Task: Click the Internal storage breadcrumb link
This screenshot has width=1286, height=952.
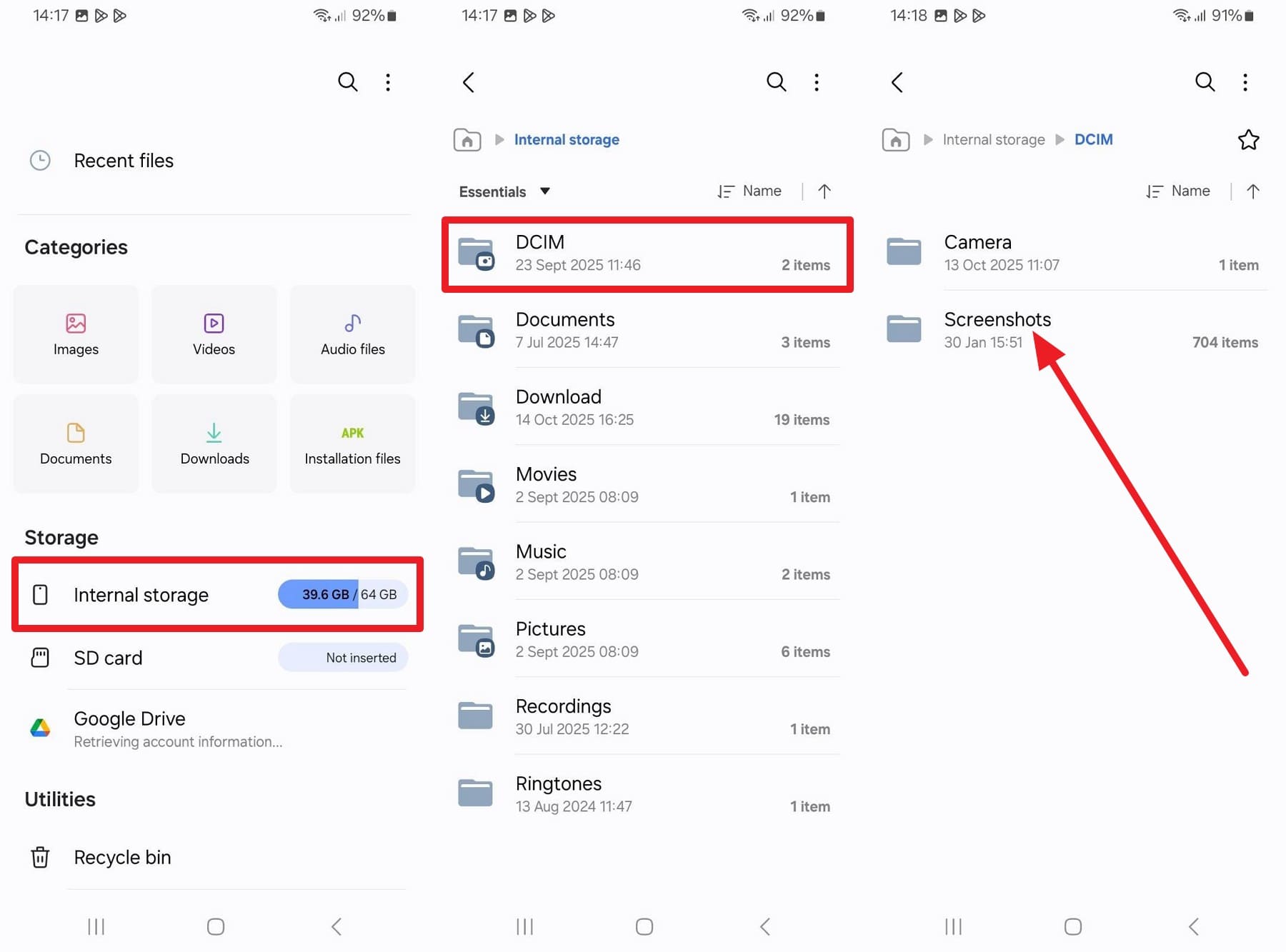Action: pyautogui.click(x=567, y=139)
